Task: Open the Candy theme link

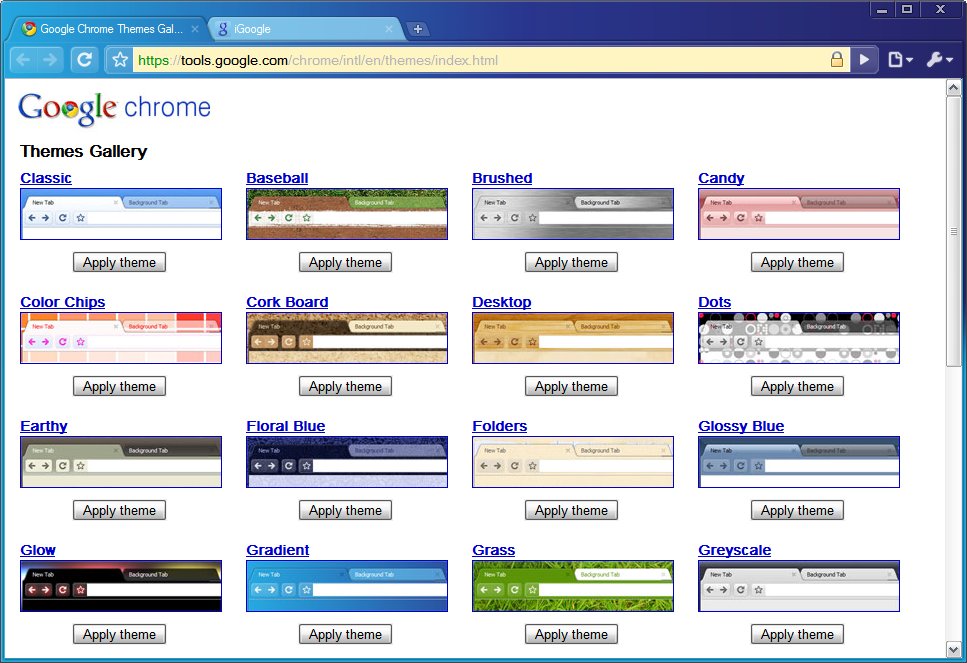Action: (721, 178)
